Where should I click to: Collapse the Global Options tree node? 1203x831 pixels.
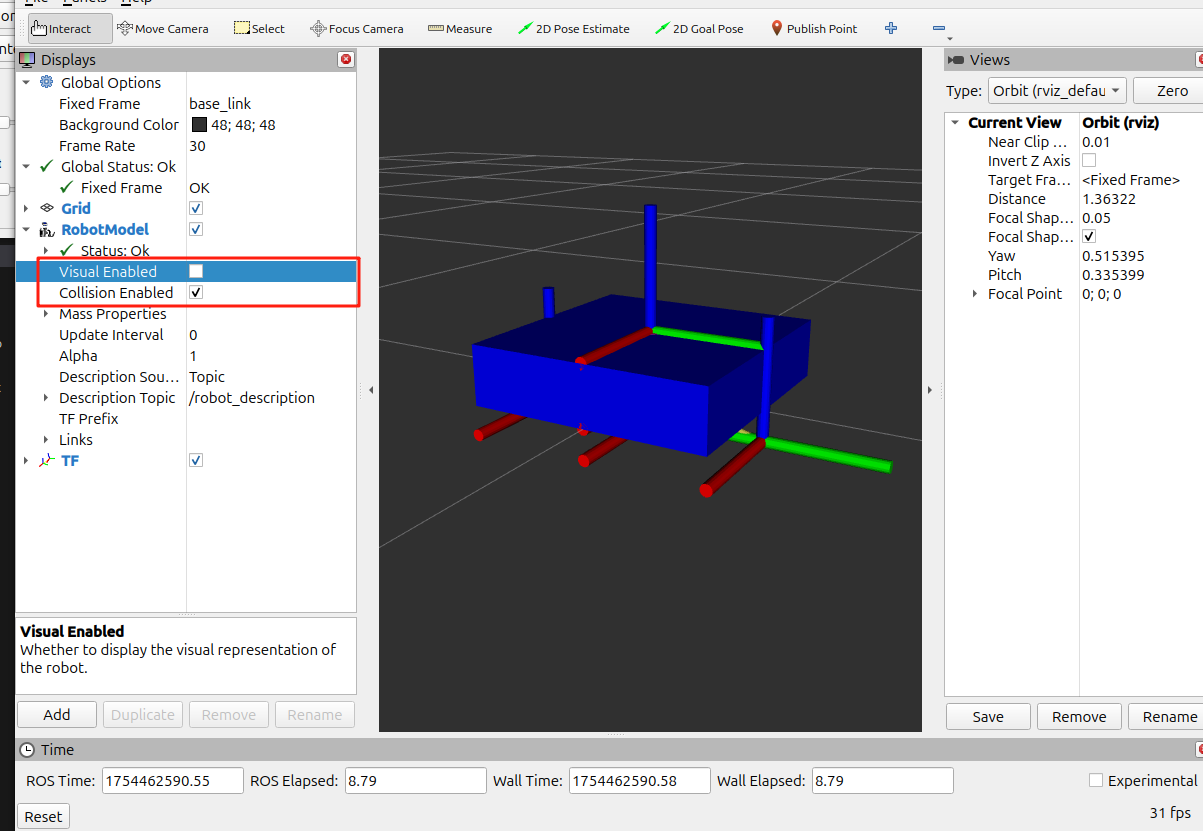click(27, 83)
